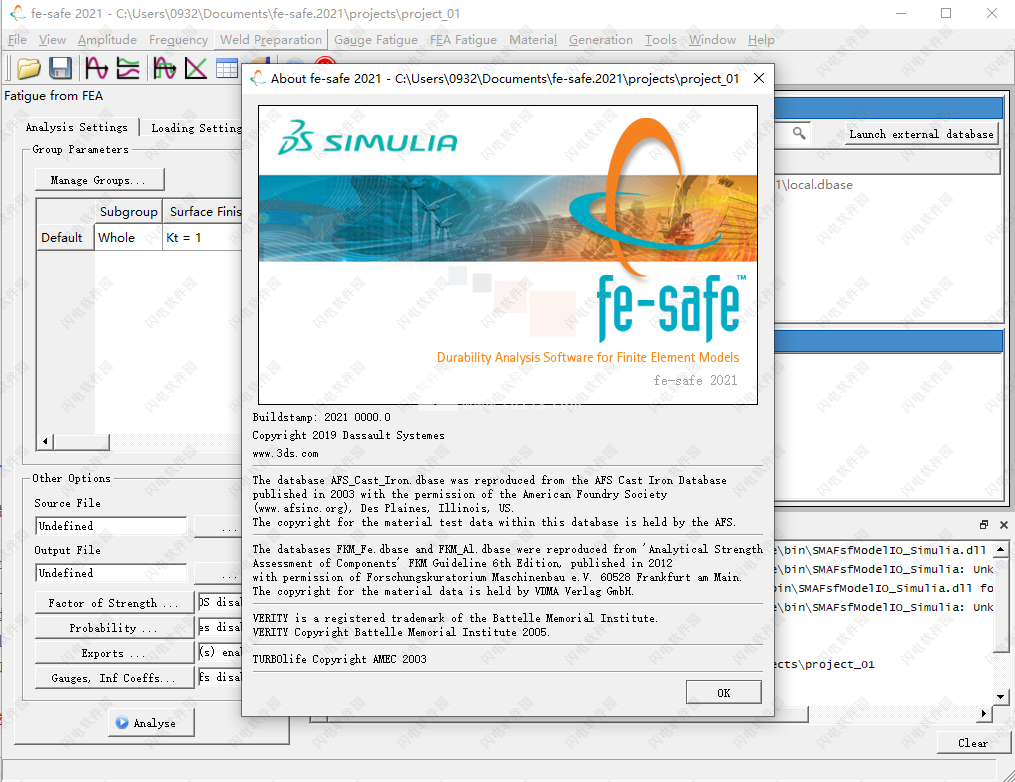Image resolution: width=1015 pixels, height=782 pixels.
Task: Click the Probability ... button
Action: point(113,628)
